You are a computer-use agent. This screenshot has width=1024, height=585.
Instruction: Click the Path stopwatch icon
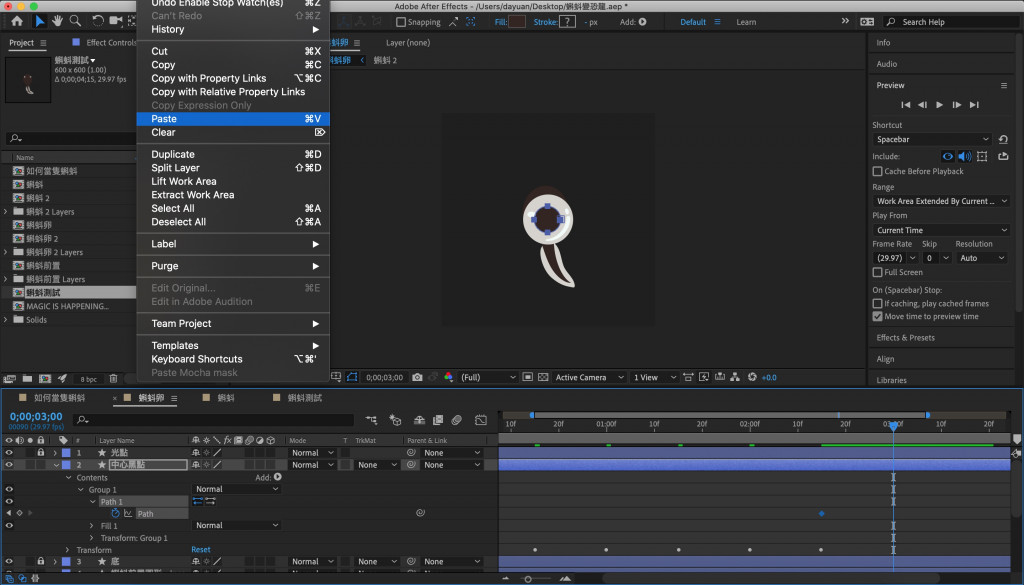(115, 513)
